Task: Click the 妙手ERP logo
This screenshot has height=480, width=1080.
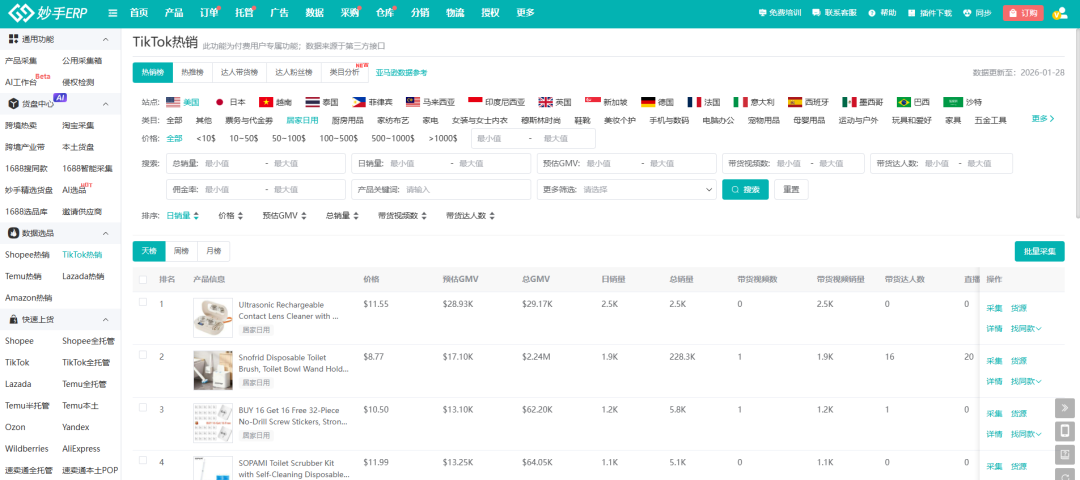Action: tap(48, 12)
